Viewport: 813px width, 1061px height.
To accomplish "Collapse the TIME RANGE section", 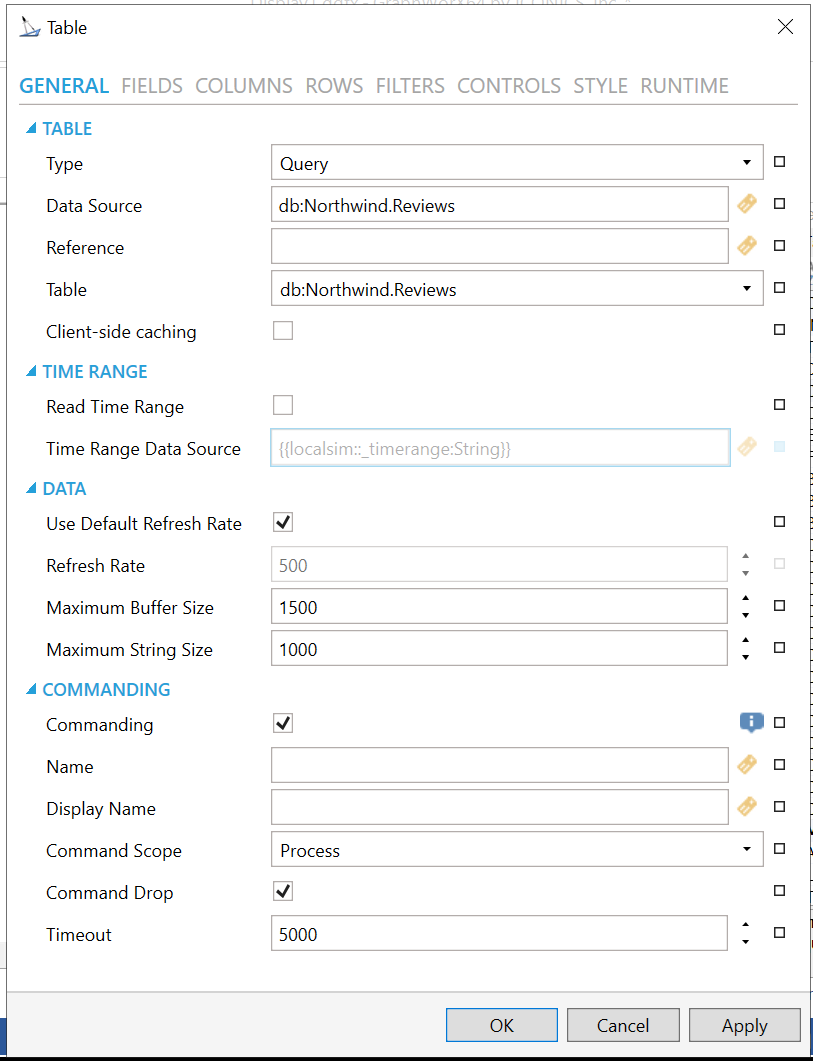I will [x=30, y=372].
